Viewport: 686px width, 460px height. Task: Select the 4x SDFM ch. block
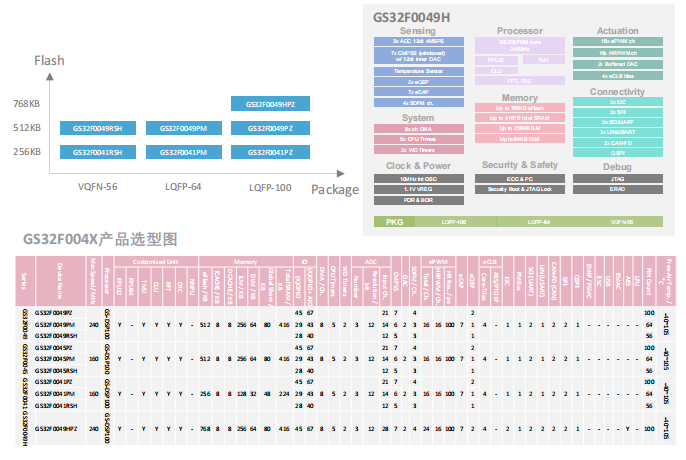click(x=419, y=103)
